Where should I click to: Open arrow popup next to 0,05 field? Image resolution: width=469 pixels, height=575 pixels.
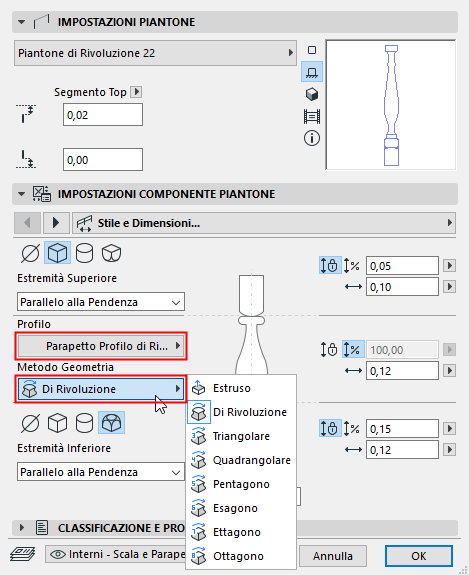pos(449,265)
